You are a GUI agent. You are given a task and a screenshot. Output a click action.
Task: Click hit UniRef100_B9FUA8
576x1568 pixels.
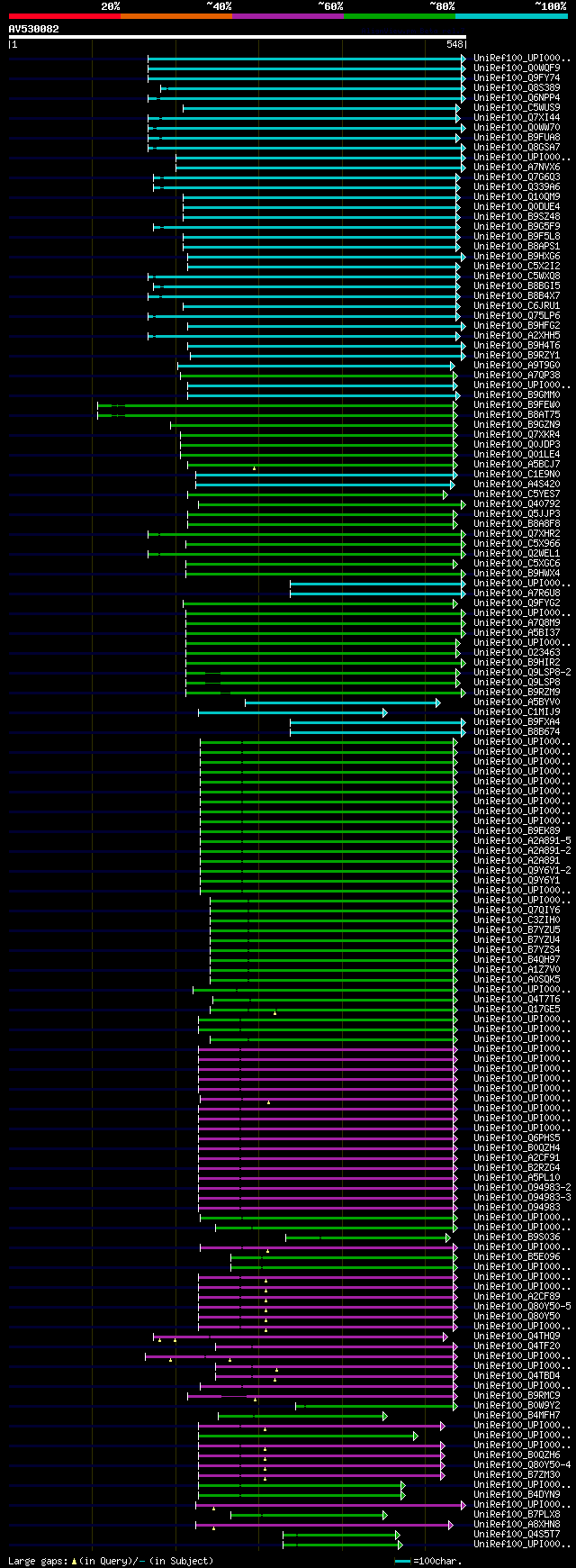(517, 138)
